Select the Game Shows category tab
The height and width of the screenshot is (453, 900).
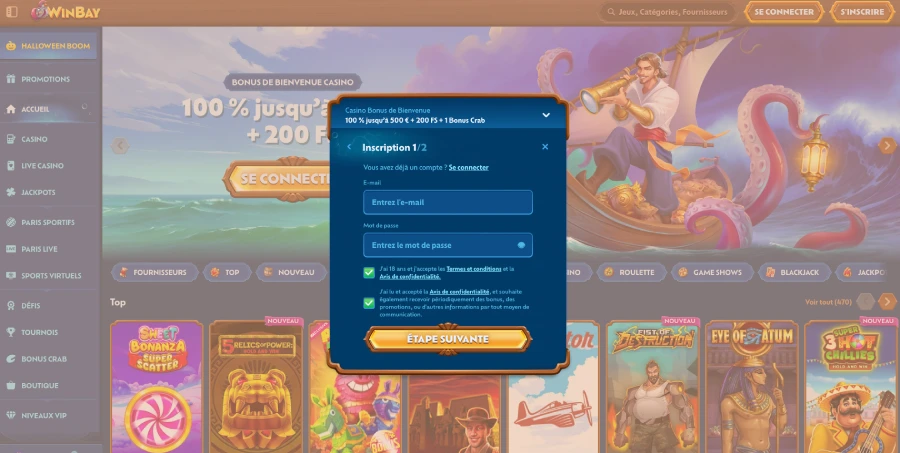711,272
